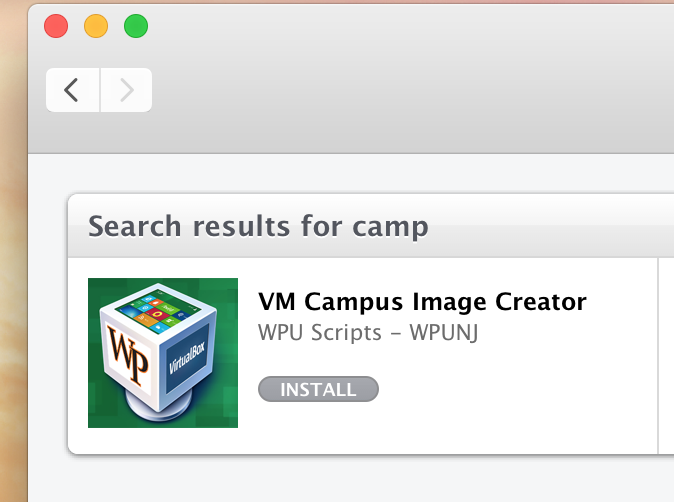
Task: Minimize the window with the yellow button
Action: [96, 26]
